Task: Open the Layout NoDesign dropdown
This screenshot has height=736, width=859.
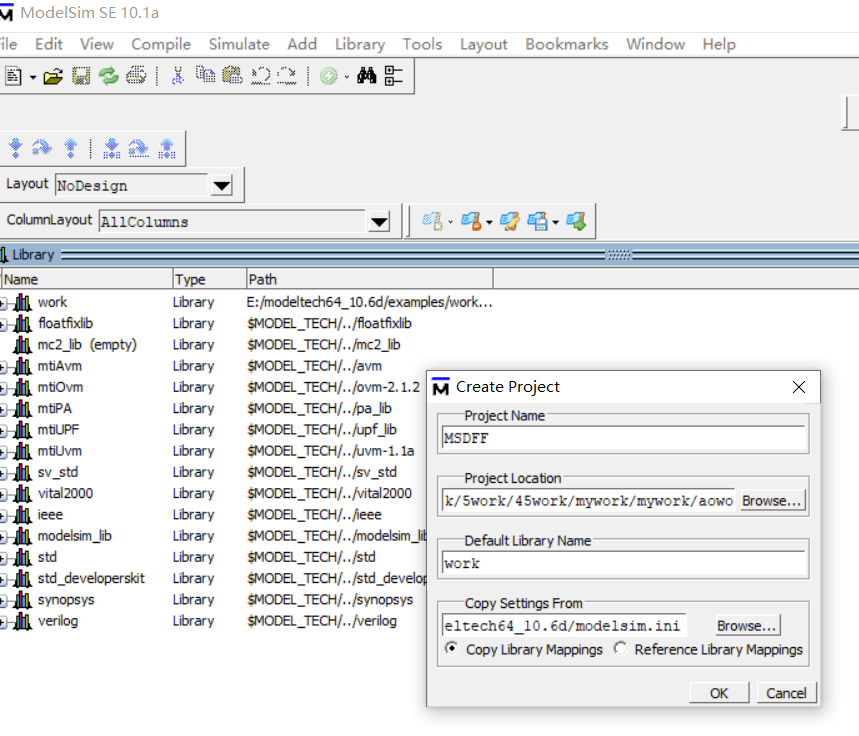Action: point(222,186)
